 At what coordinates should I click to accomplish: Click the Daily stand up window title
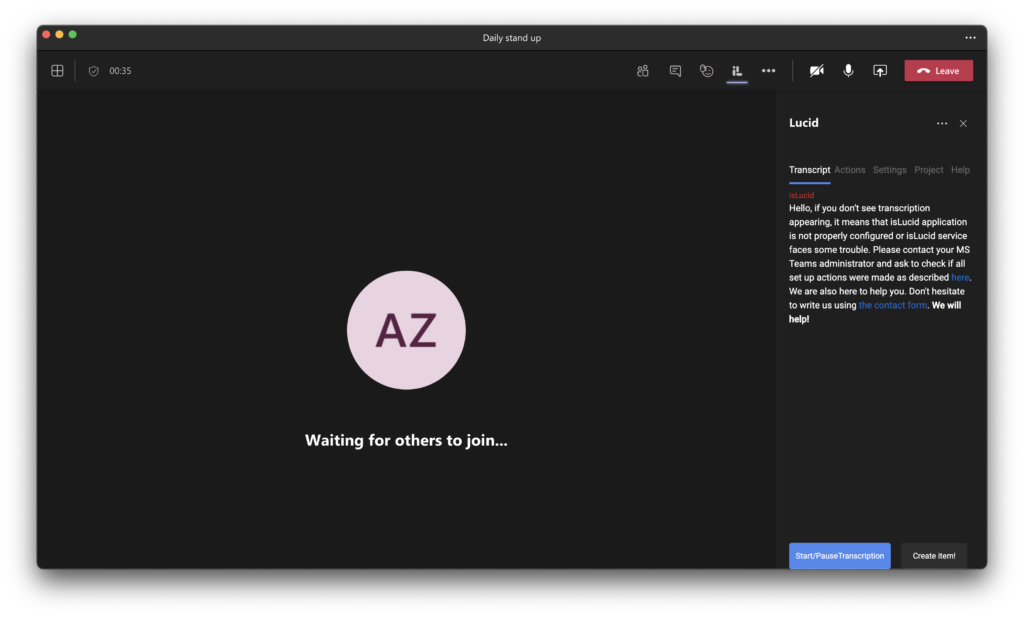click(512, 38)
